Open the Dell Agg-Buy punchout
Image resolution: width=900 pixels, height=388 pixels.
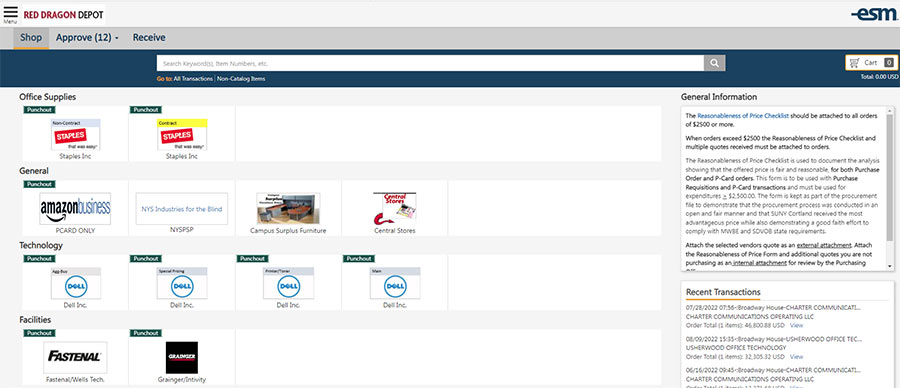(x=75, y=283)
